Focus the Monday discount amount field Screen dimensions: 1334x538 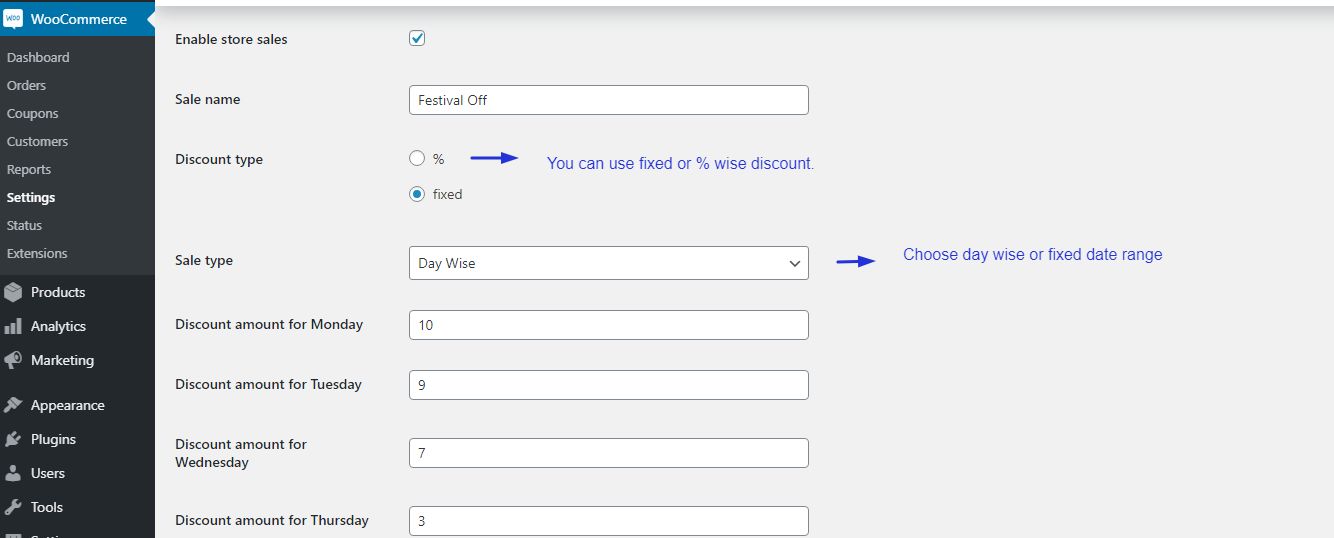(x=608, y=325)
